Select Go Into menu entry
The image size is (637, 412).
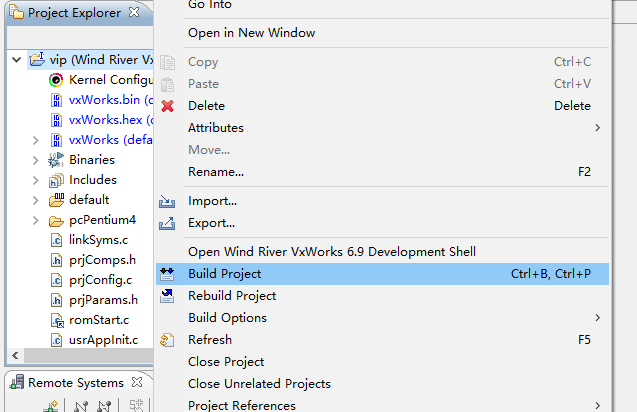pos(382,6)
